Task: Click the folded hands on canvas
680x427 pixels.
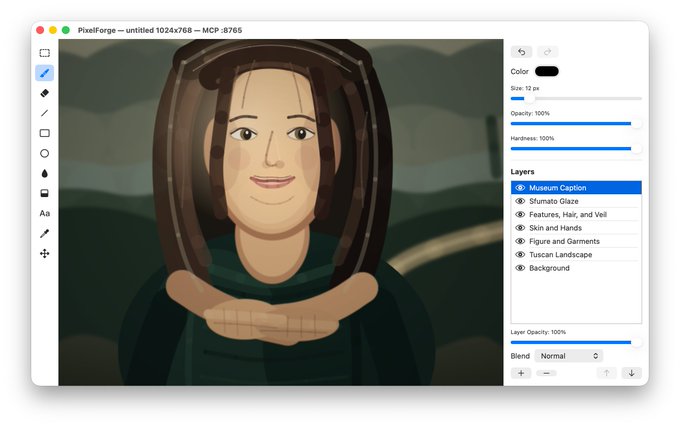Action: [x=271, y=323]
